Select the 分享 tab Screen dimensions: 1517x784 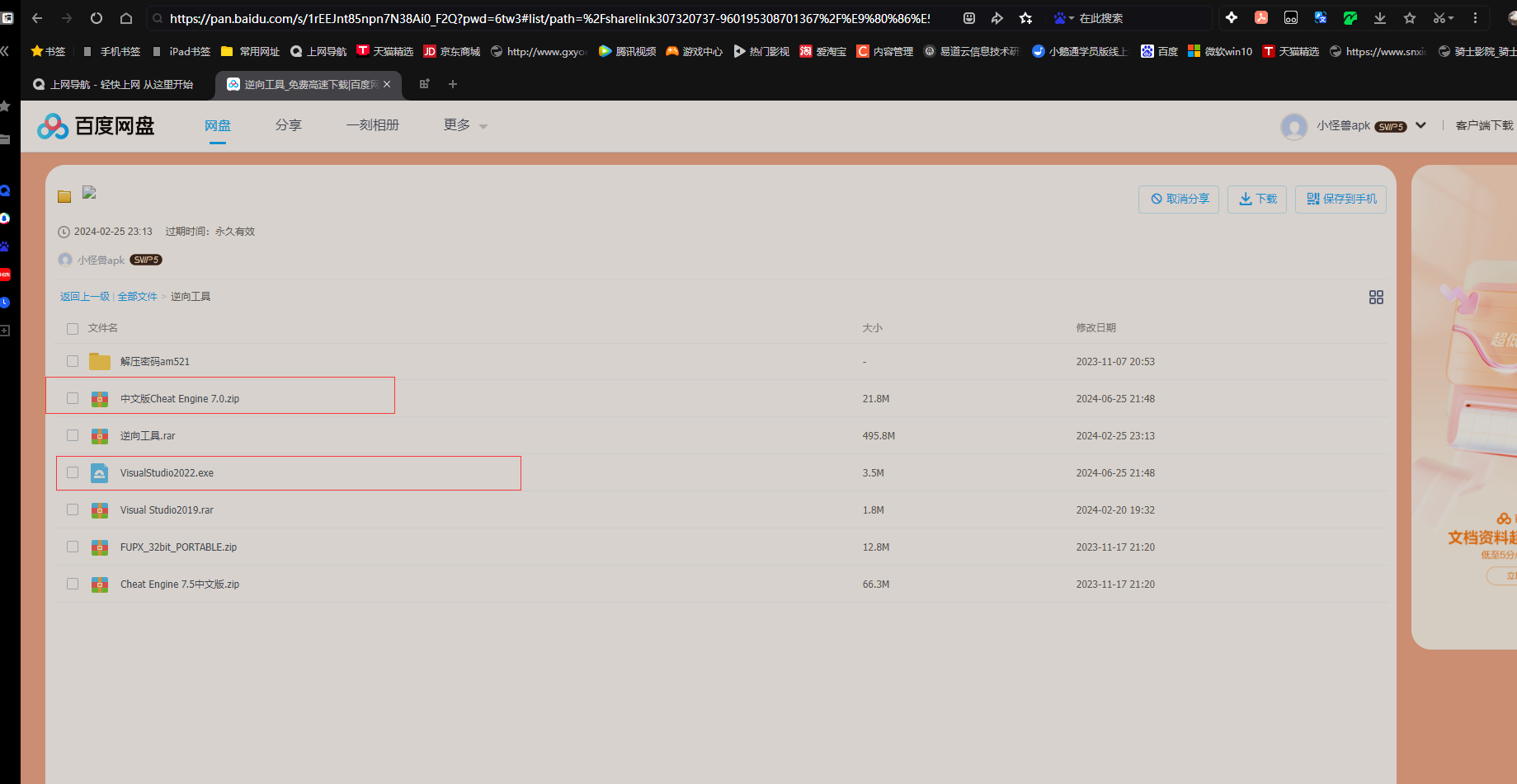(x=289, y=125)
